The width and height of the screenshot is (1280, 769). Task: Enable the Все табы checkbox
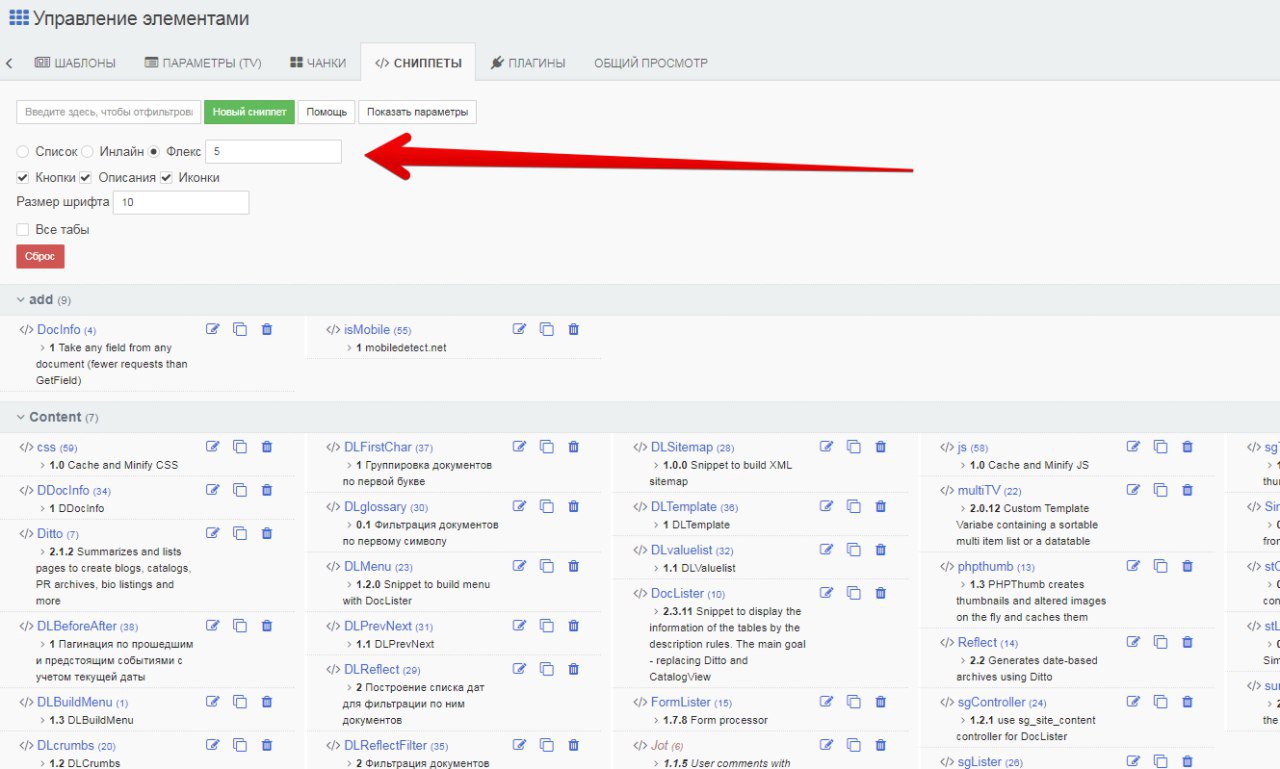[x=23, y=230]
